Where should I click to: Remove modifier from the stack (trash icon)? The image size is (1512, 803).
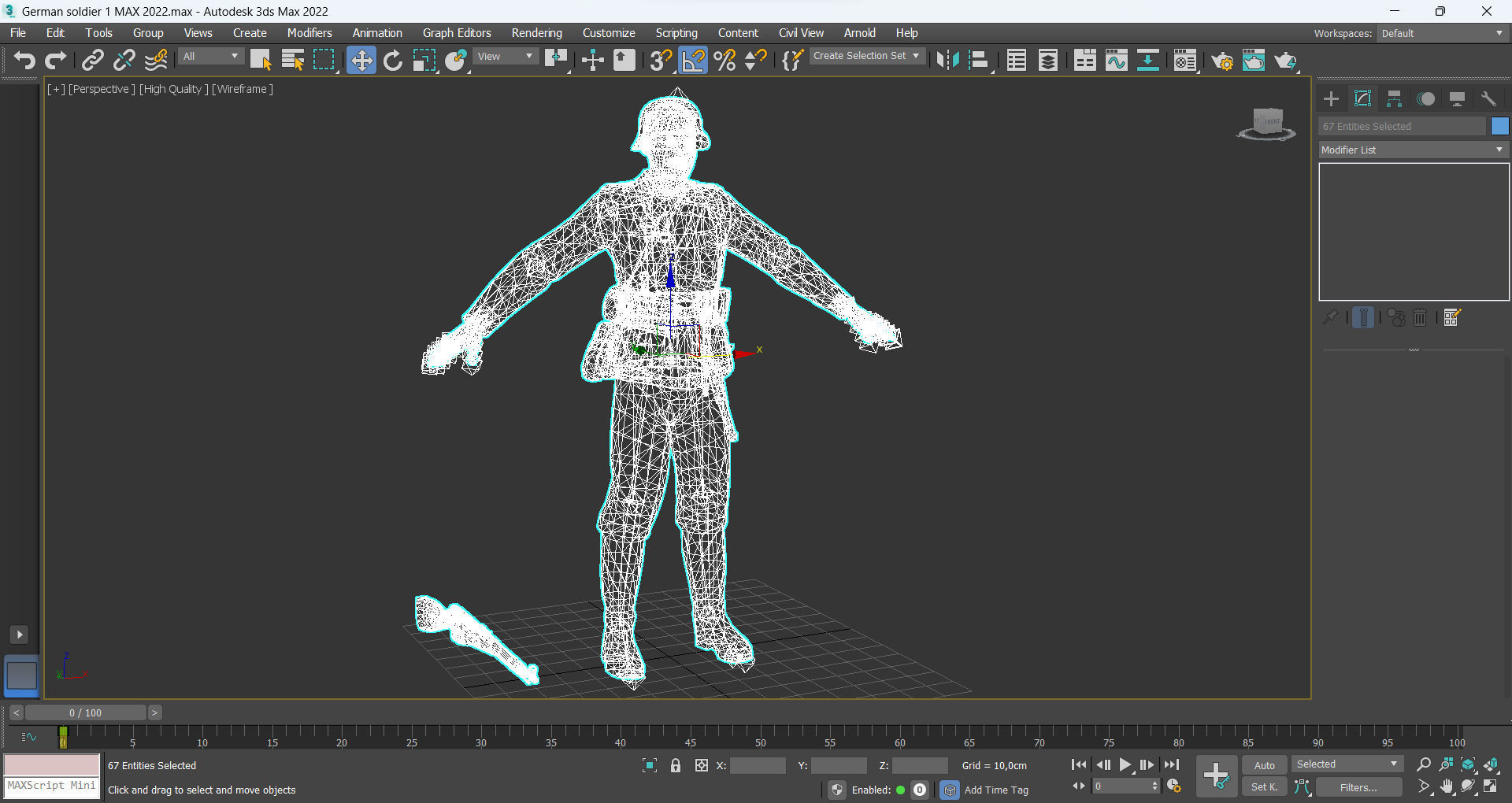point(1420,317)
